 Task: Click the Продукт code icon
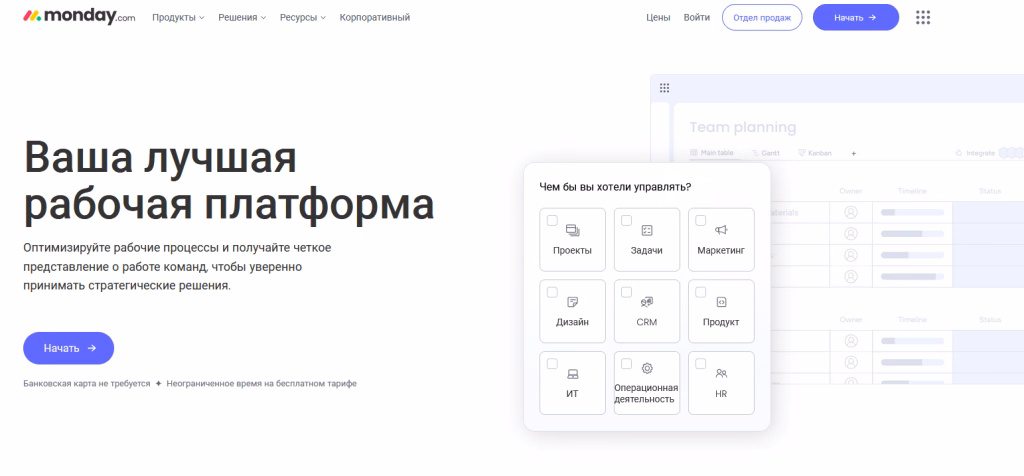(x=721, y=302)
